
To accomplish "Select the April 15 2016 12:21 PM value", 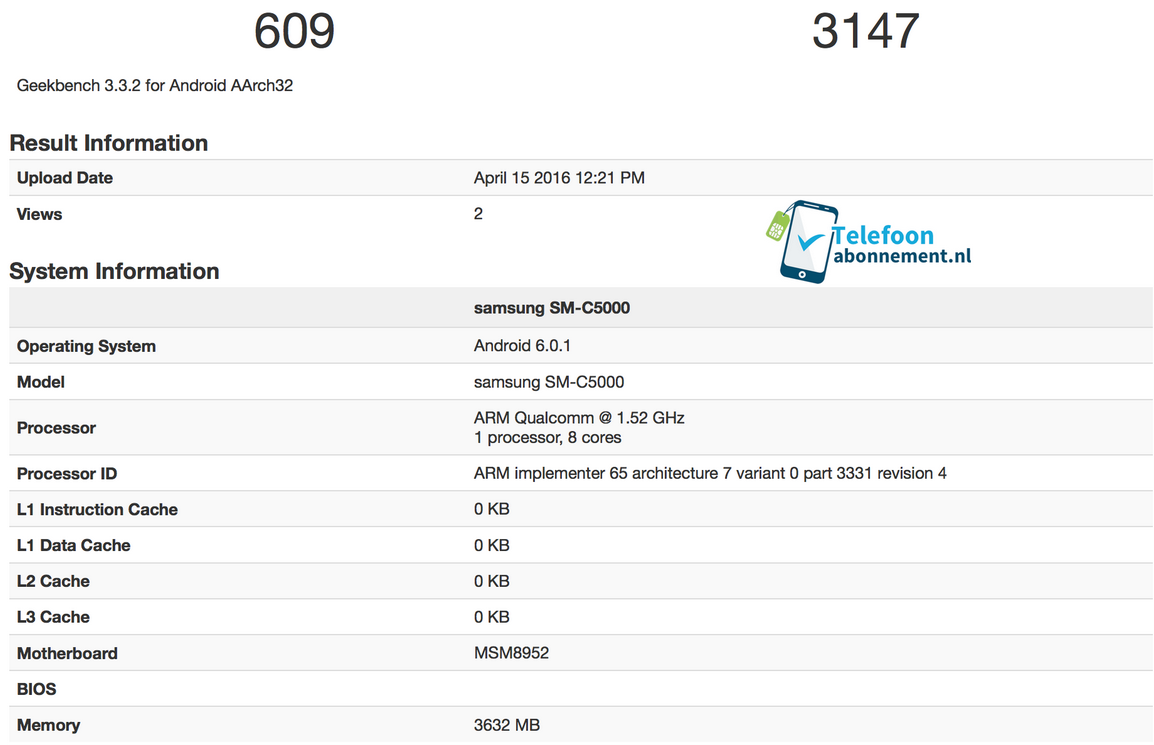I will point(559,177).
